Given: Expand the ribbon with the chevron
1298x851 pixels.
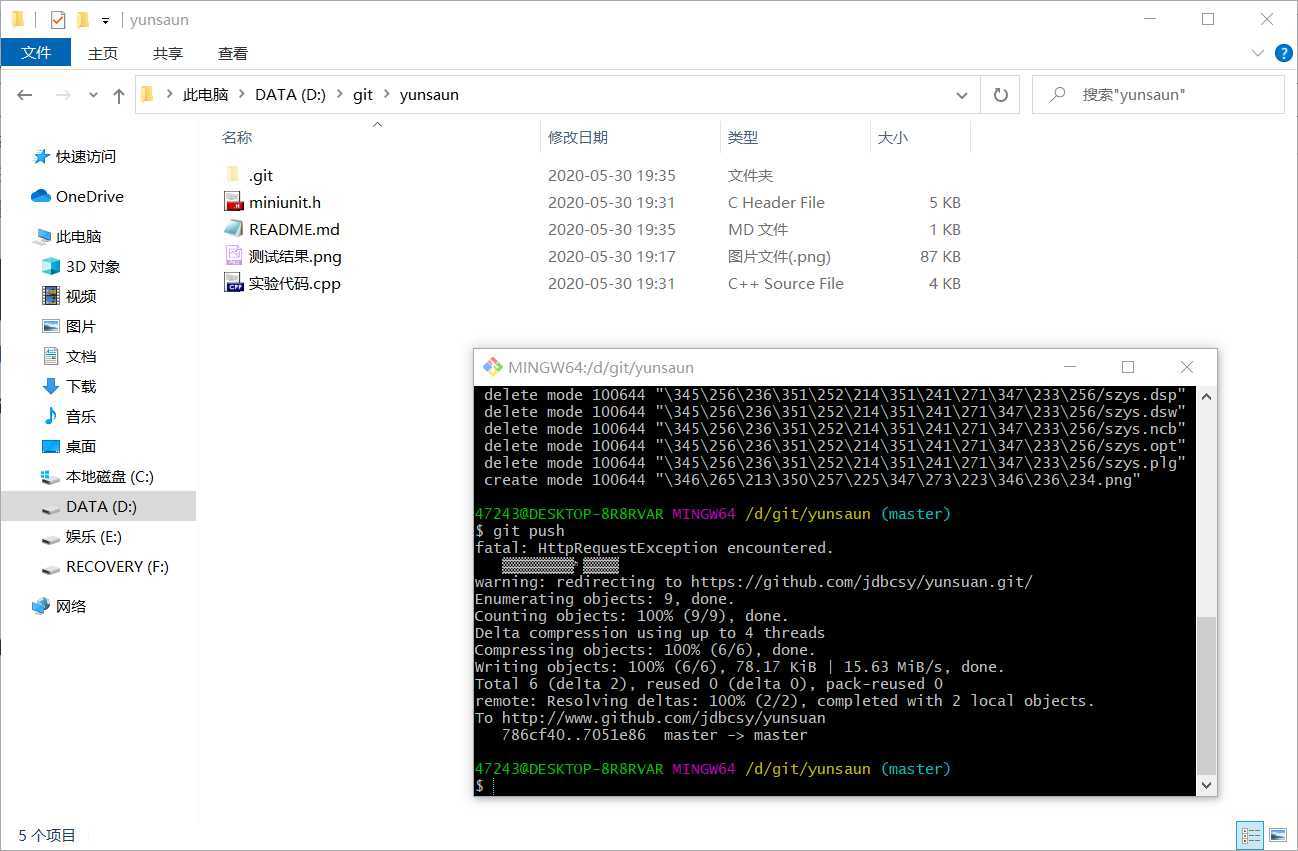Looking at the screenshot, I should (1258, 53).
